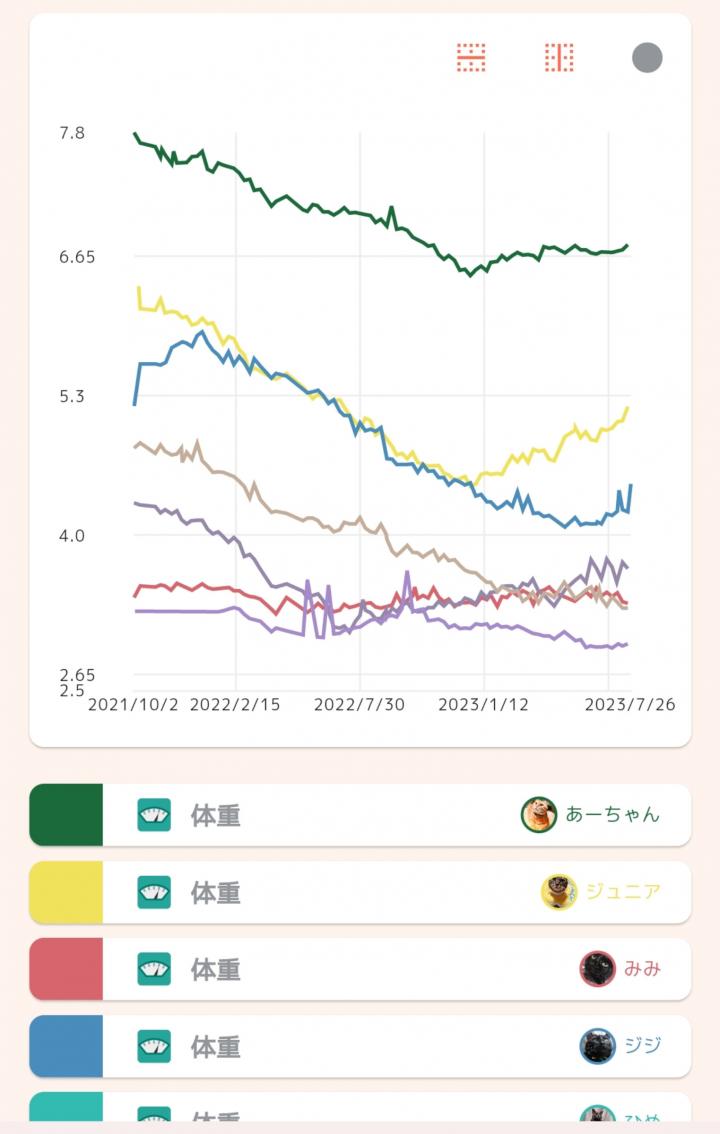Click weight scale icon in みみ row

click(154, 969)
